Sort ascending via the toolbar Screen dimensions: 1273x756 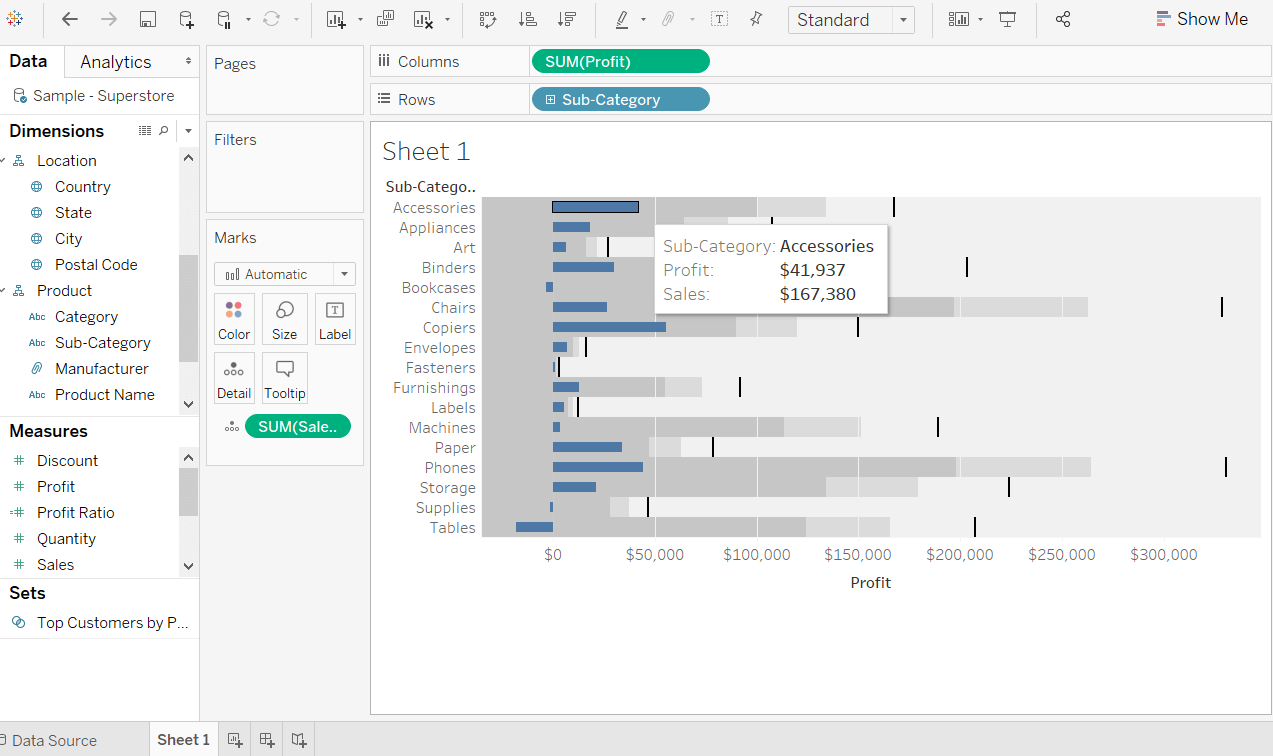point(528,19)
